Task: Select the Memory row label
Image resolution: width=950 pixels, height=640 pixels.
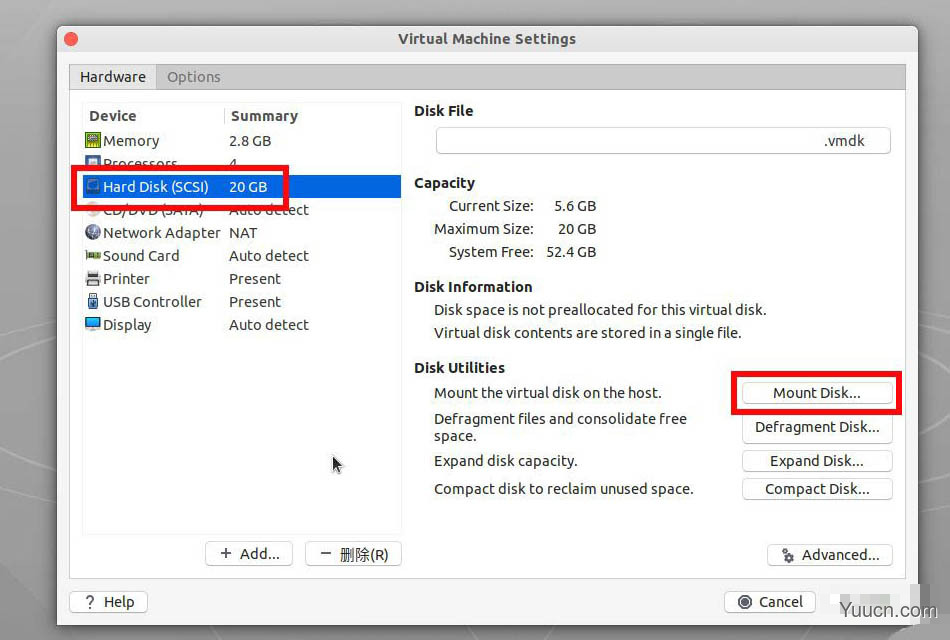Action: [131, 141]
